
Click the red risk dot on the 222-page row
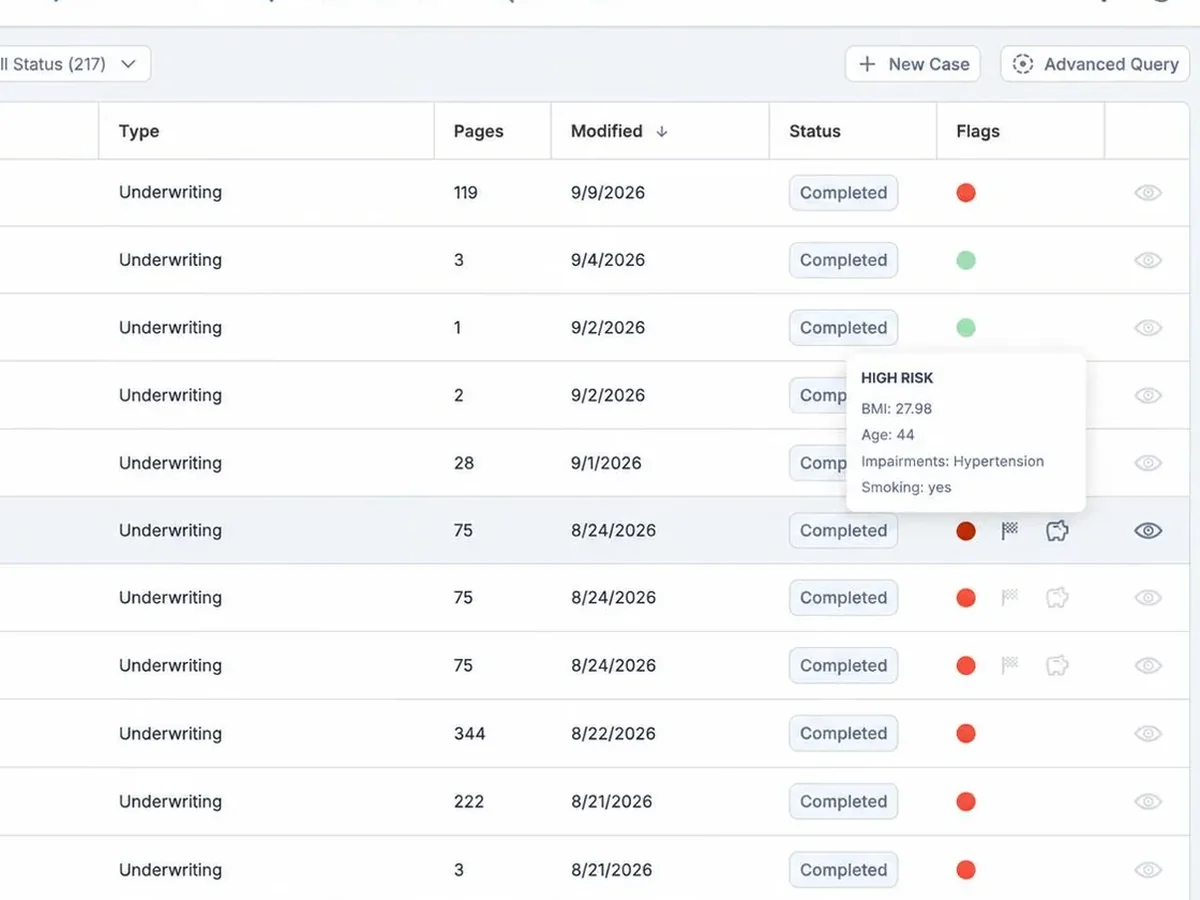coord(965,801)
